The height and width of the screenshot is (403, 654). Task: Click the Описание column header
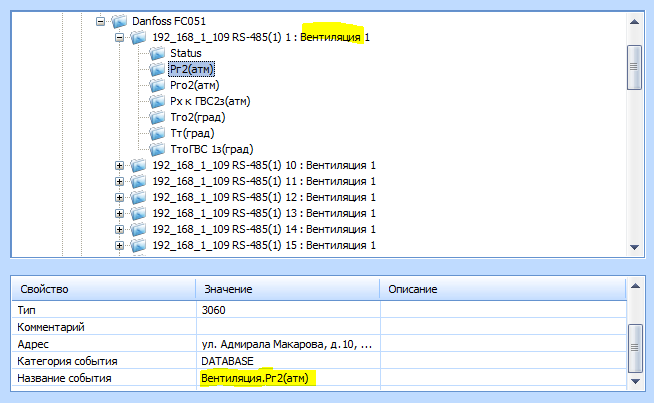coord(500,289)
